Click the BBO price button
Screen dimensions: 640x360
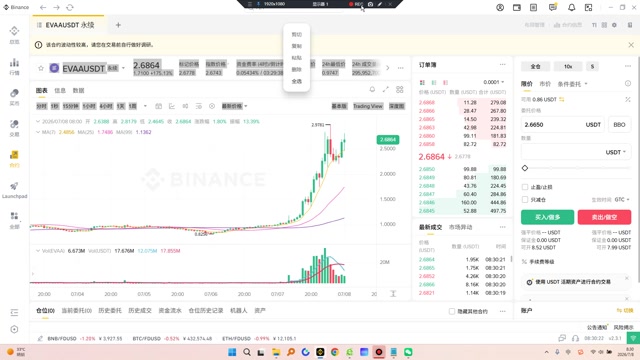click(619, 124)
